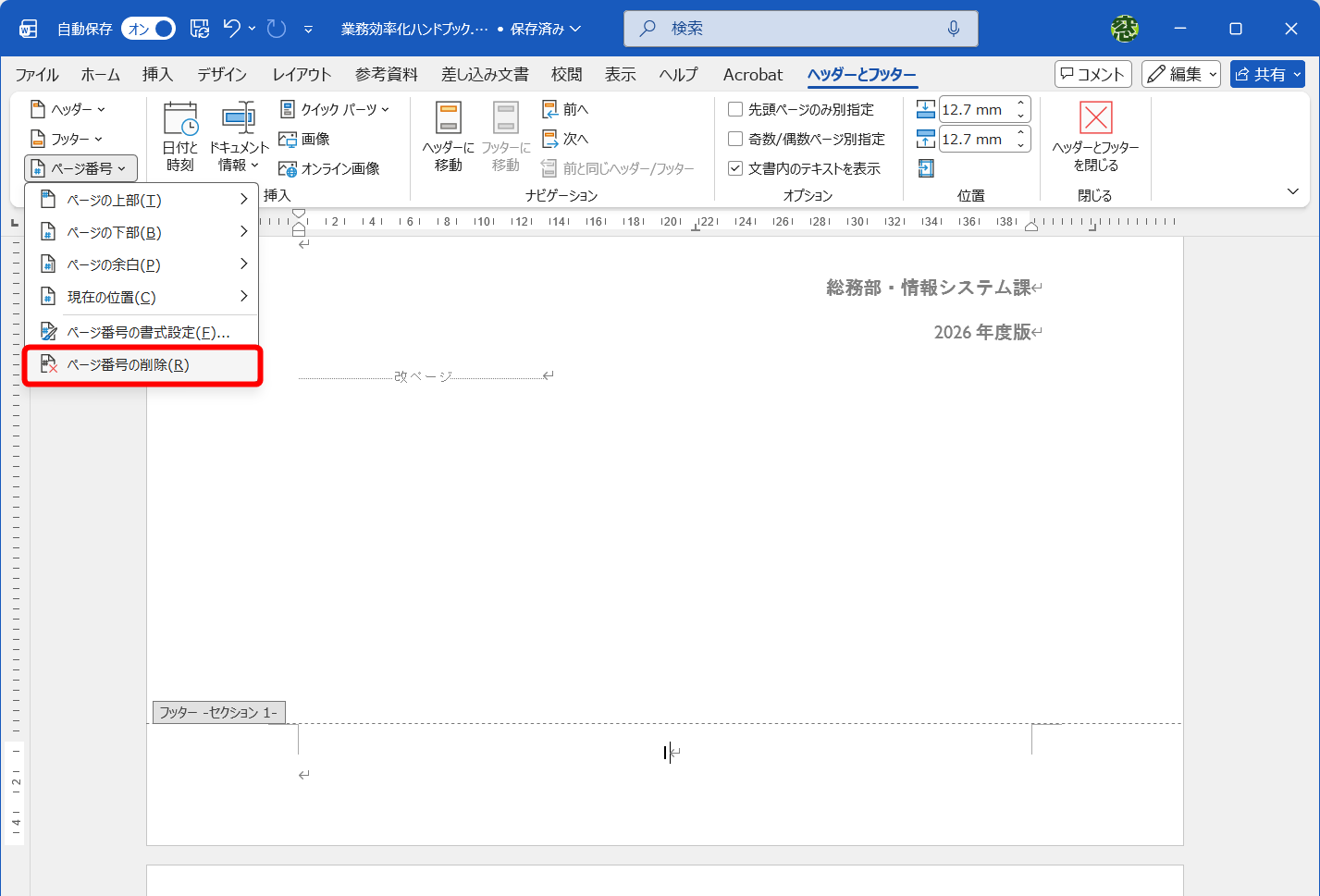Open the Acrobat tab
Screen dimensions: 1320x896
click(753, 75)
